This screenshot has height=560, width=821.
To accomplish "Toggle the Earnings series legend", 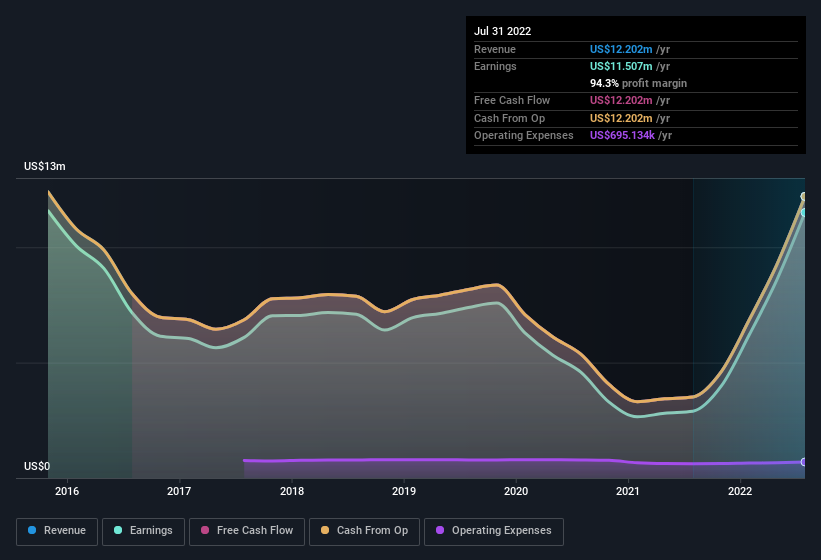I will tap(143, 531).
